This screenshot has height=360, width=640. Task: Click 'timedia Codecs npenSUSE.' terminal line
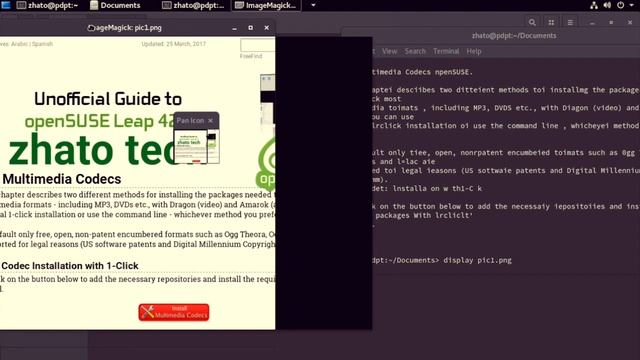tap(422, 72)
